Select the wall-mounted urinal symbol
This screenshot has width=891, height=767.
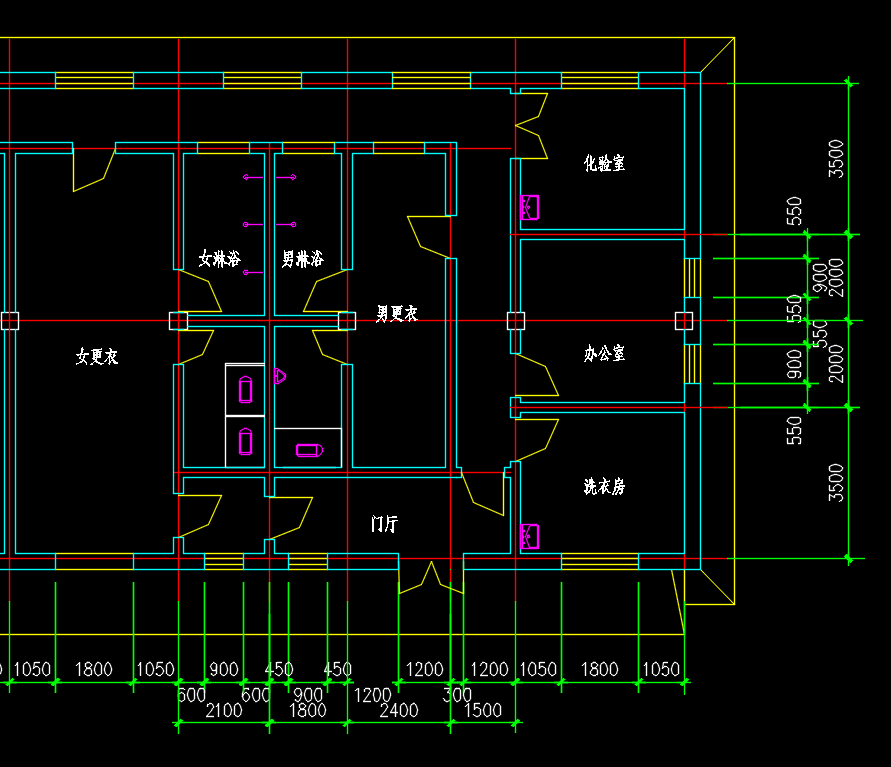tap(280, 376)
